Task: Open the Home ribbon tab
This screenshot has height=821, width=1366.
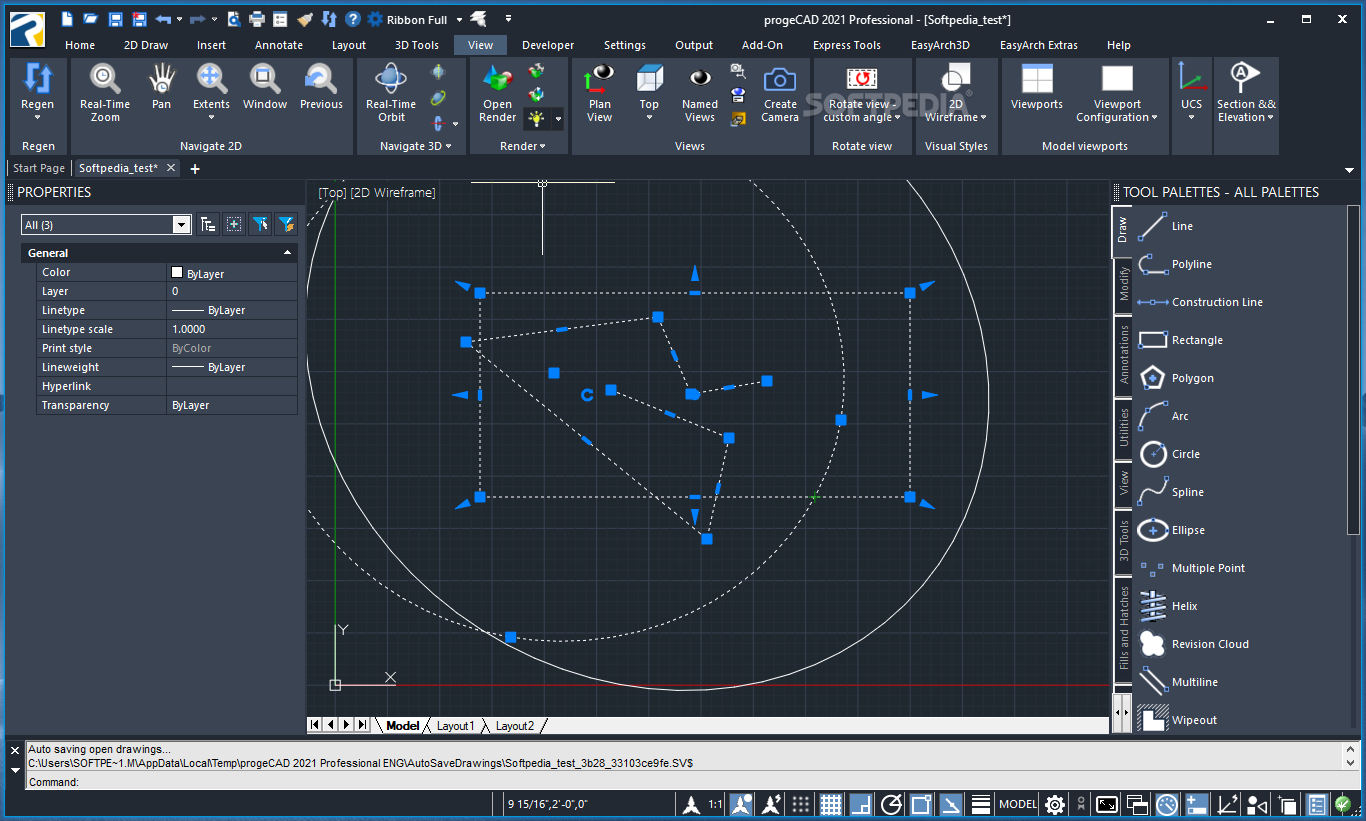Action: click(x=80, y=45)
